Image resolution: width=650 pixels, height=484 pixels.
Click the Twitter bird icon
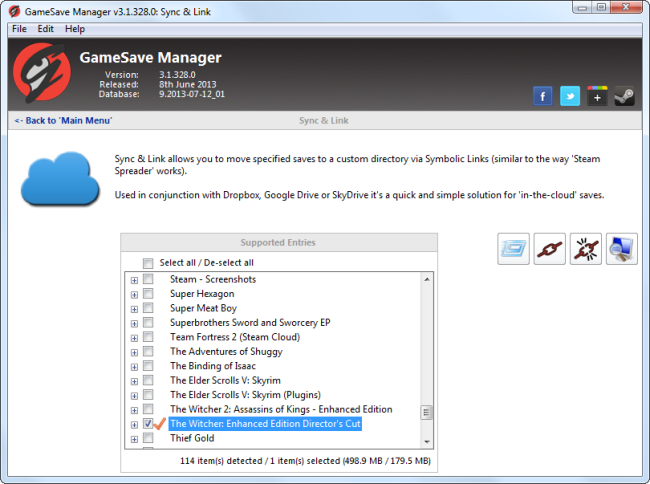570,96
